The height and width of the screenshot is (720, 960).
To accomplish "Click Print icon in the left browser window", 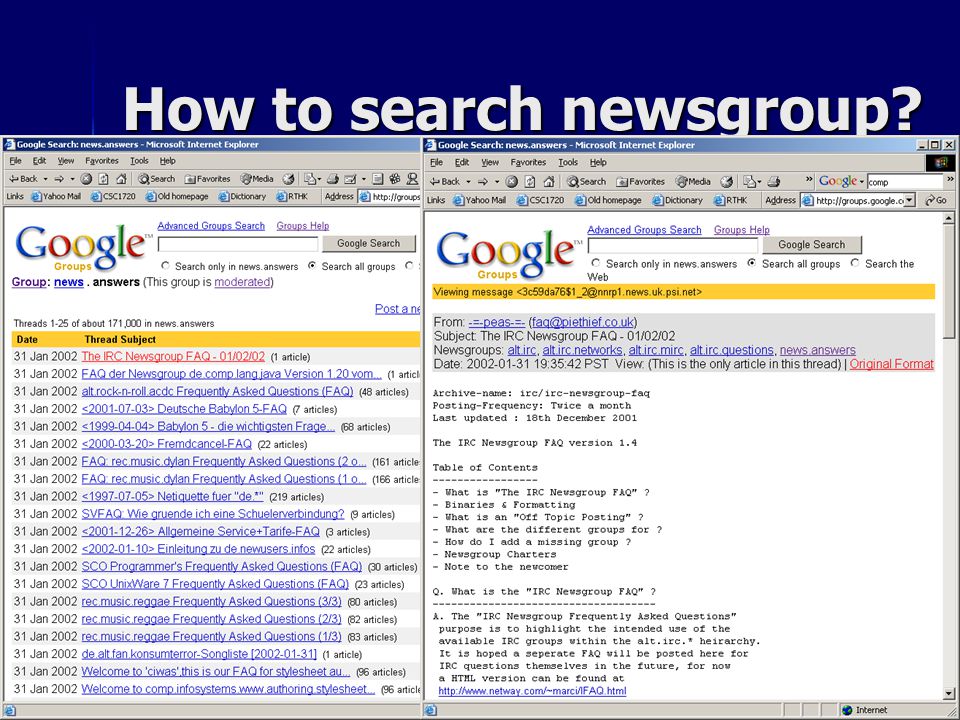I will 332,179.
